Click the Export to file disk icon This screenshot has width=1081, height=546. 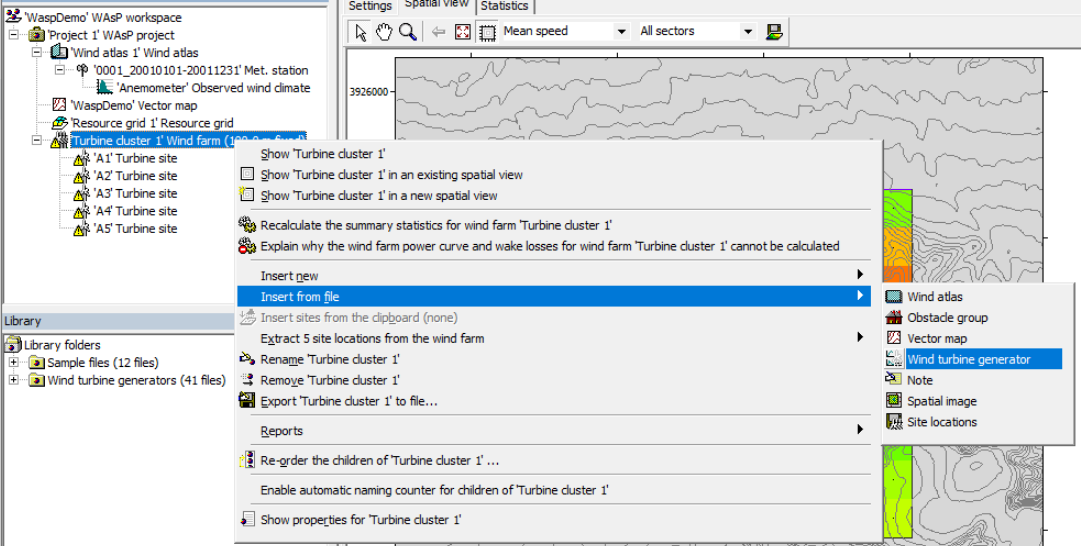pos(247,401)
